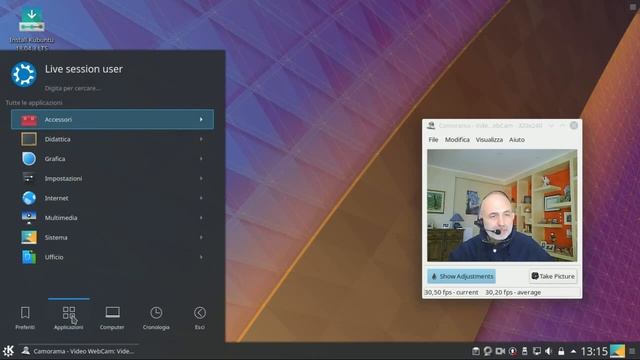Click the 'Ufficio' label text

54,257
